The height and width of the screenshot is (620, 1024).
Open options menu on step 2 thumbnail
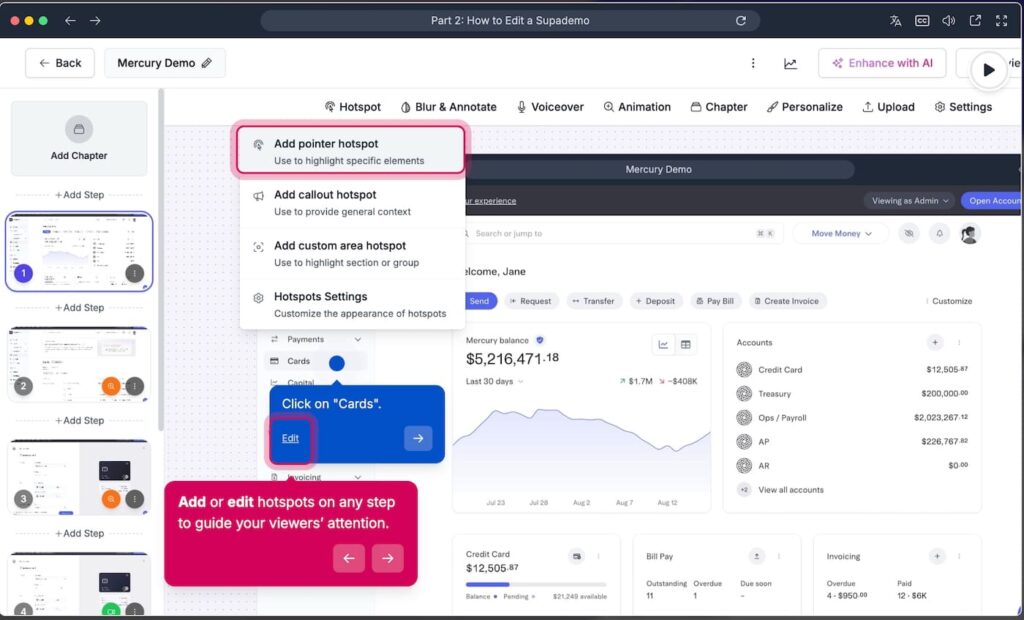(x=135, y=386)
